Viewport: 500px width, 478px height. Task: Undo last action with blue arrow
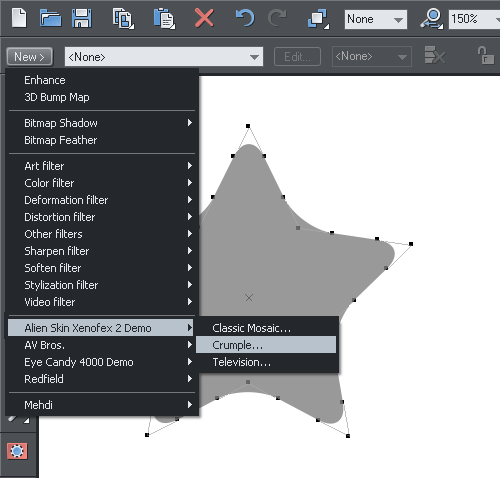tap(245, 18)
